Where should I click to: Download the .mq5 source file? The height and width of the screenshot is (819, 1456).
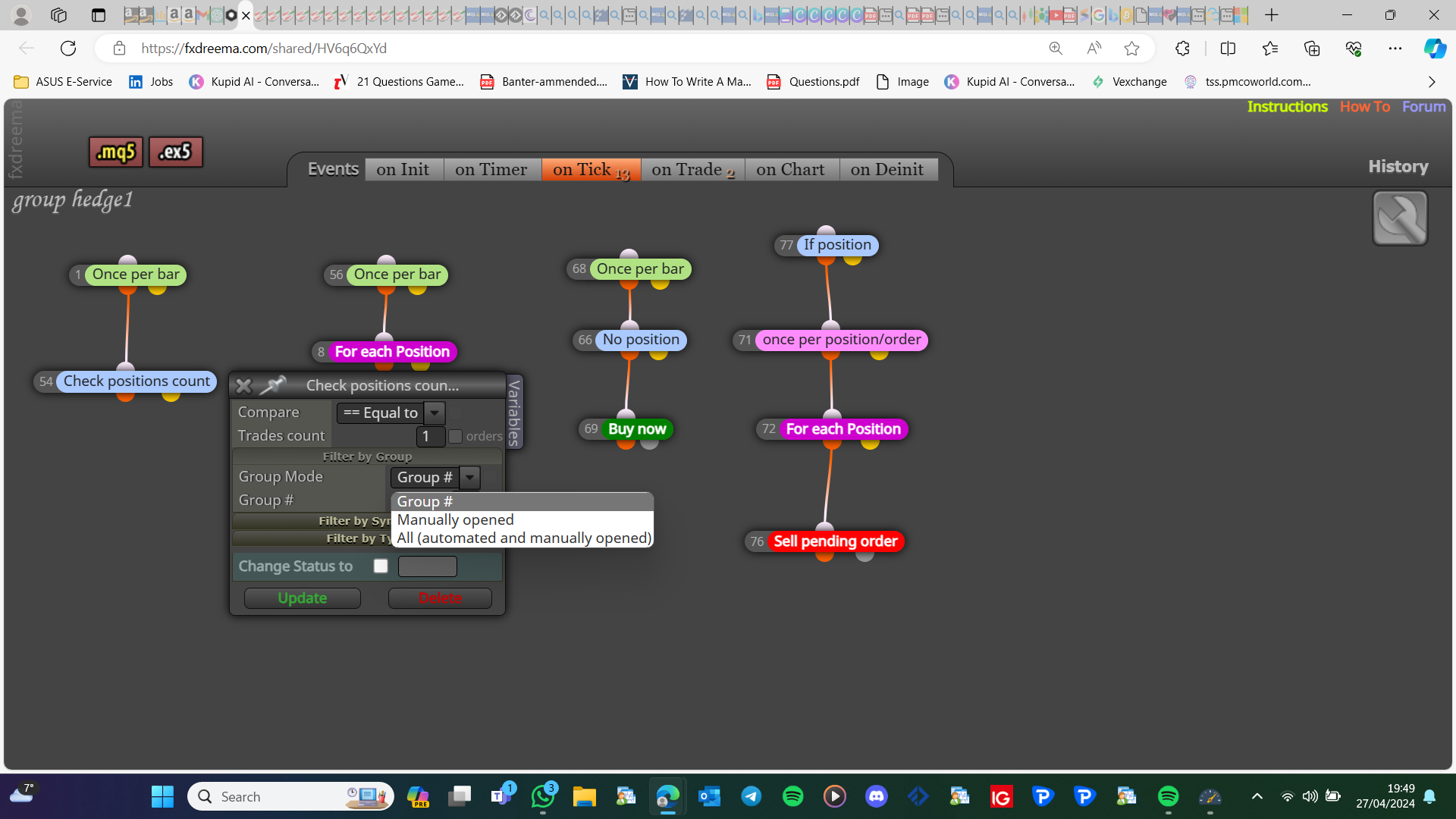click(x=116, y=152)
